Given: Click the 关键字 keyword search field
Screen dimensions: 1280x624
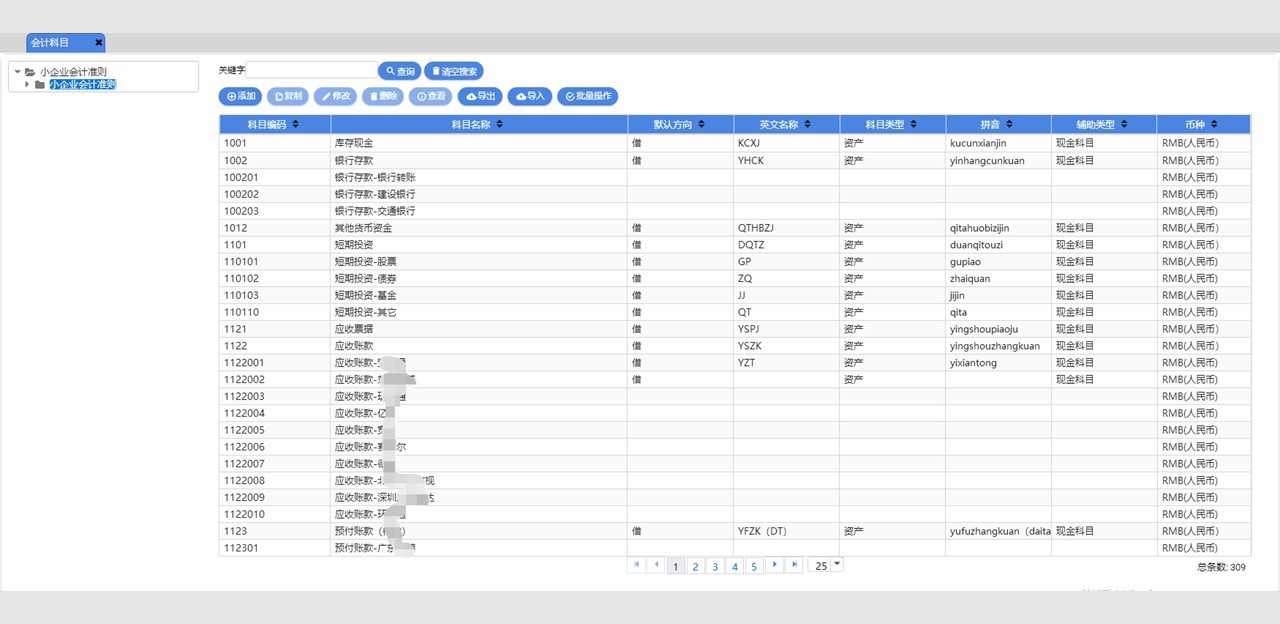Looking at the screenshot, I should pos(312,70).
